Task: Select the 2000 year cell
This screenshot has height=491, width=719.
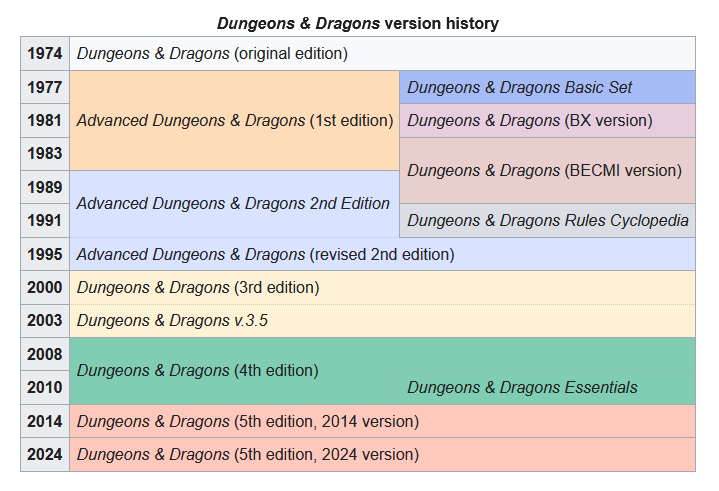Action: (45, 287)
